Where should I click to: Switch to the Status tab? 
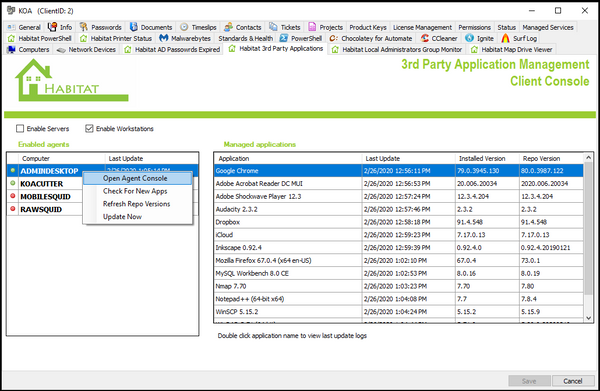(x=507, y=27)
